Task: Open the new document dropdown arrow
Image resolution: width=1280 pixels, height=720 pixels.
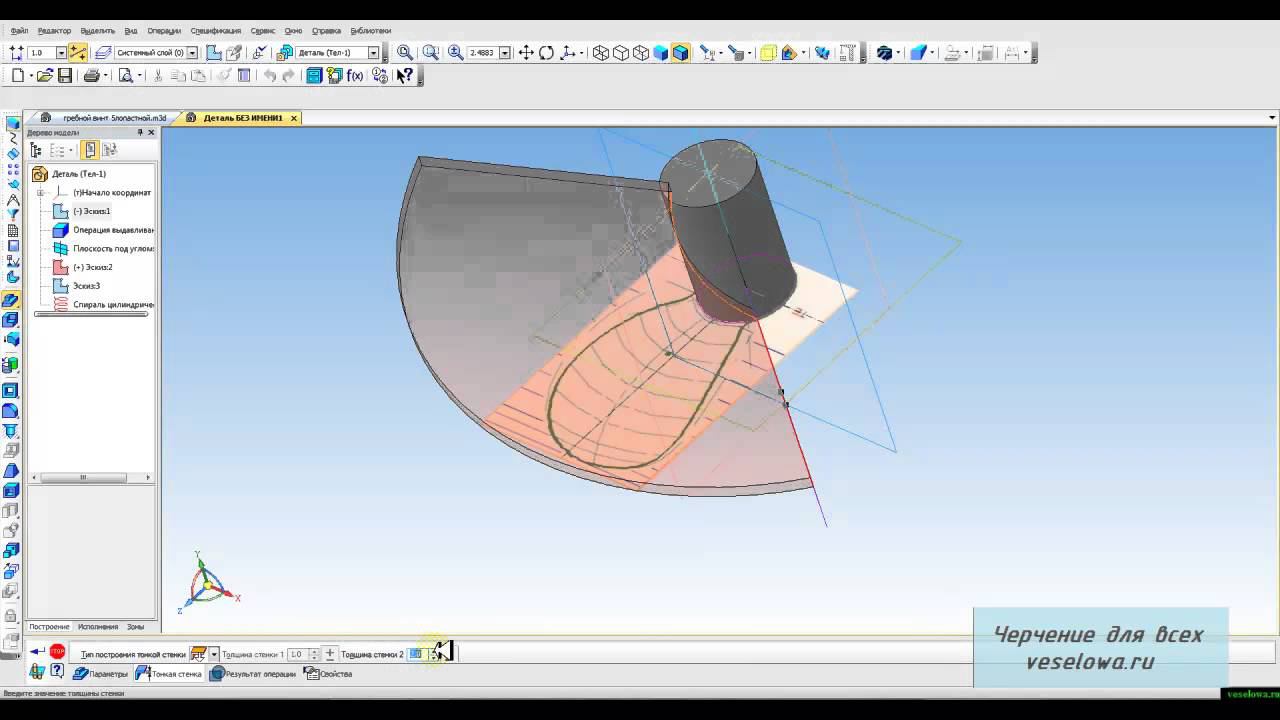Action: coord(30,76)
